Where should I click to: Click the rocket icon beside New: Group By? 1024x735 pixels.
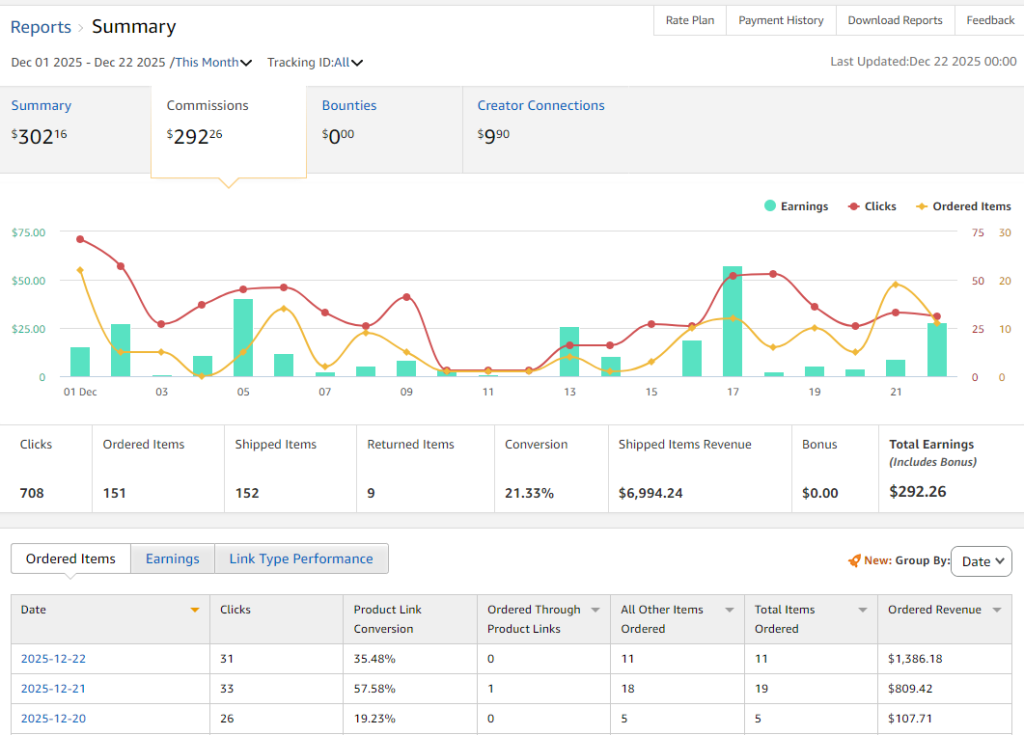854,561
